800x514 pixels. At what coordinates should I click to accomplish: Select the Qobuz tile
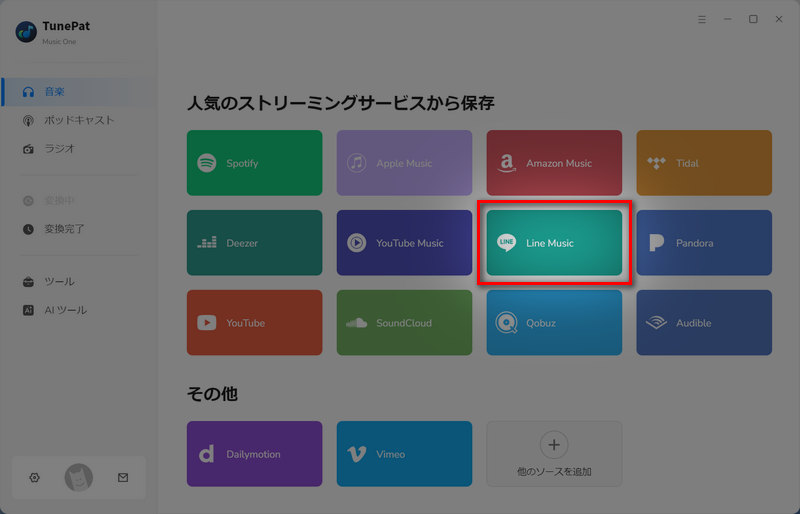(554, 323)
